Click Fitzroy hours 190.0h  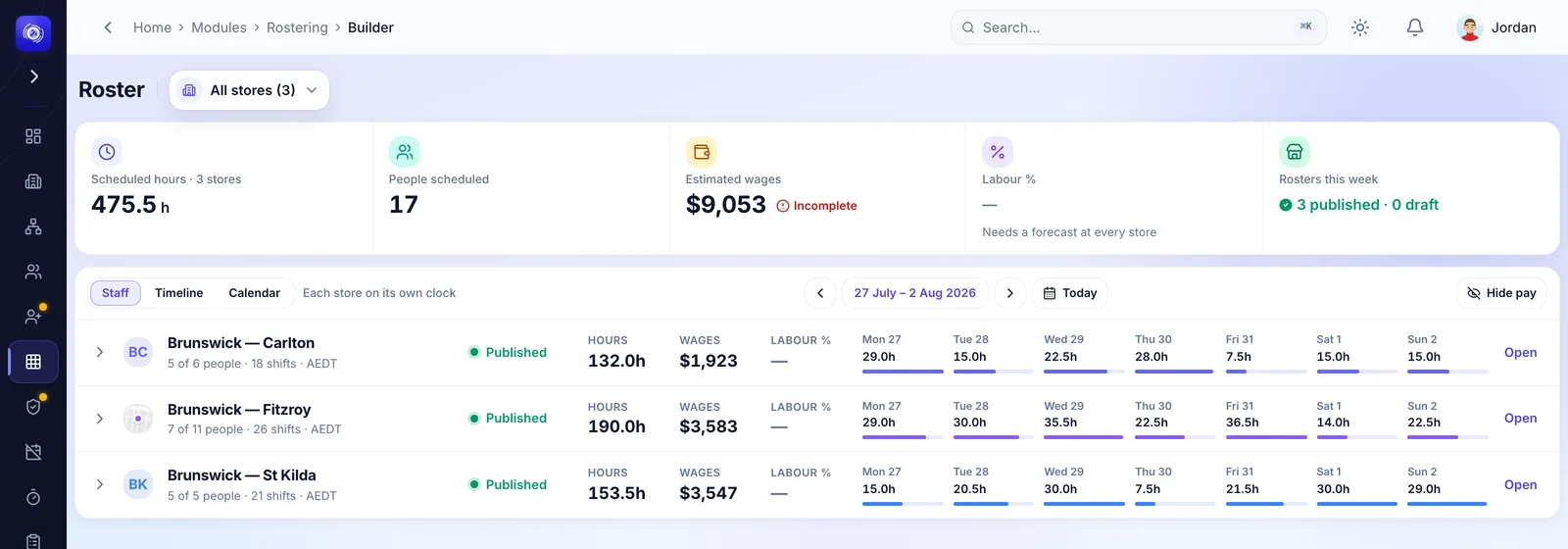[x=616, y=426]
